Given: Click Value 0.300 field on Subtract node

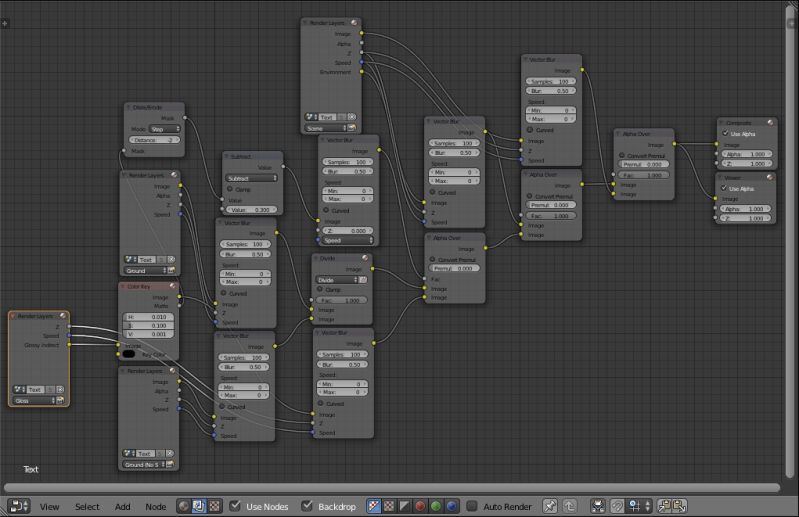Looking at the screenshot, I should 251,209.
